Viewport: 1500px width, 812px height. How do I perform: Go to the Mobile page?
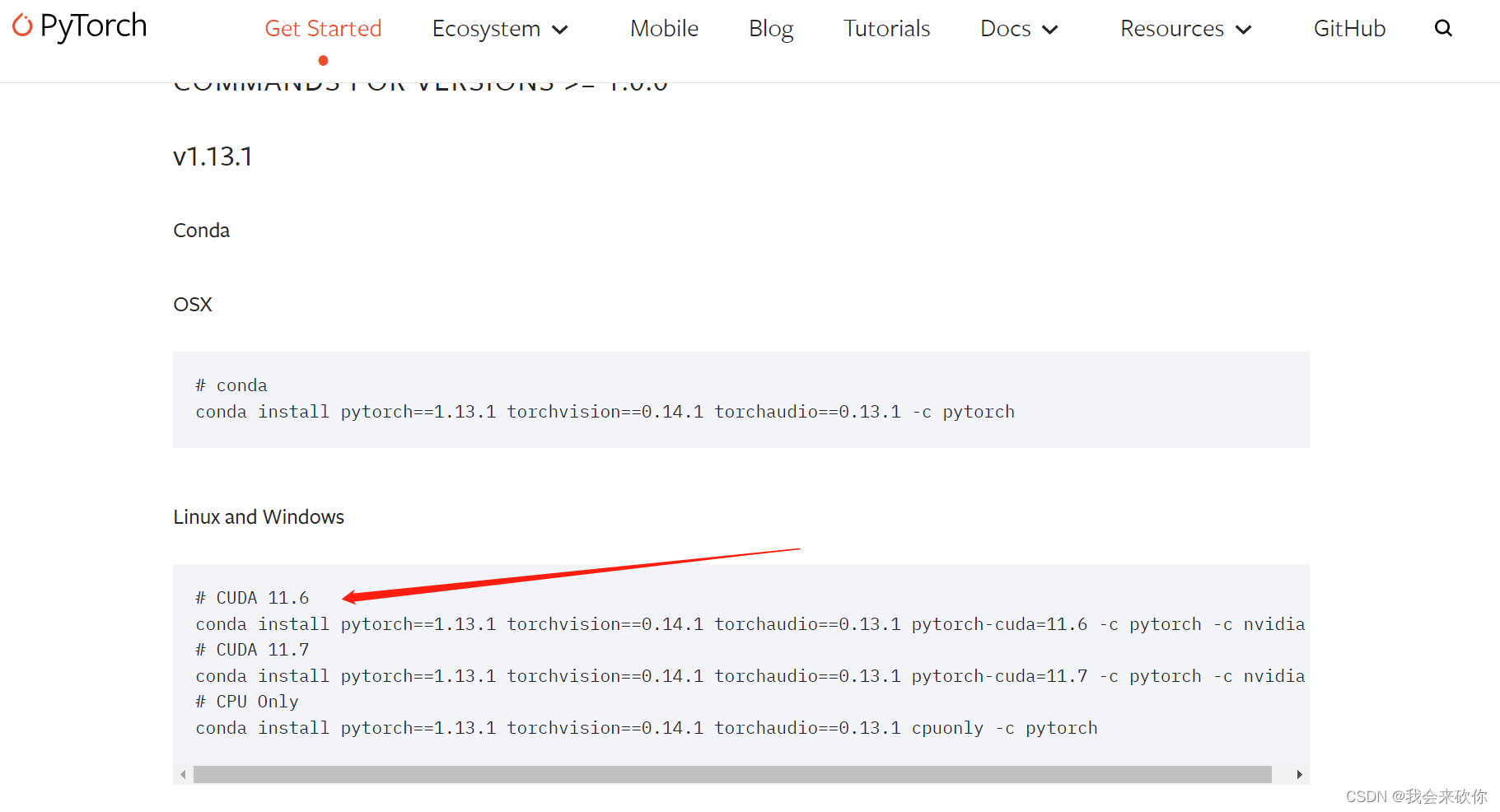(x=664, y=28)
